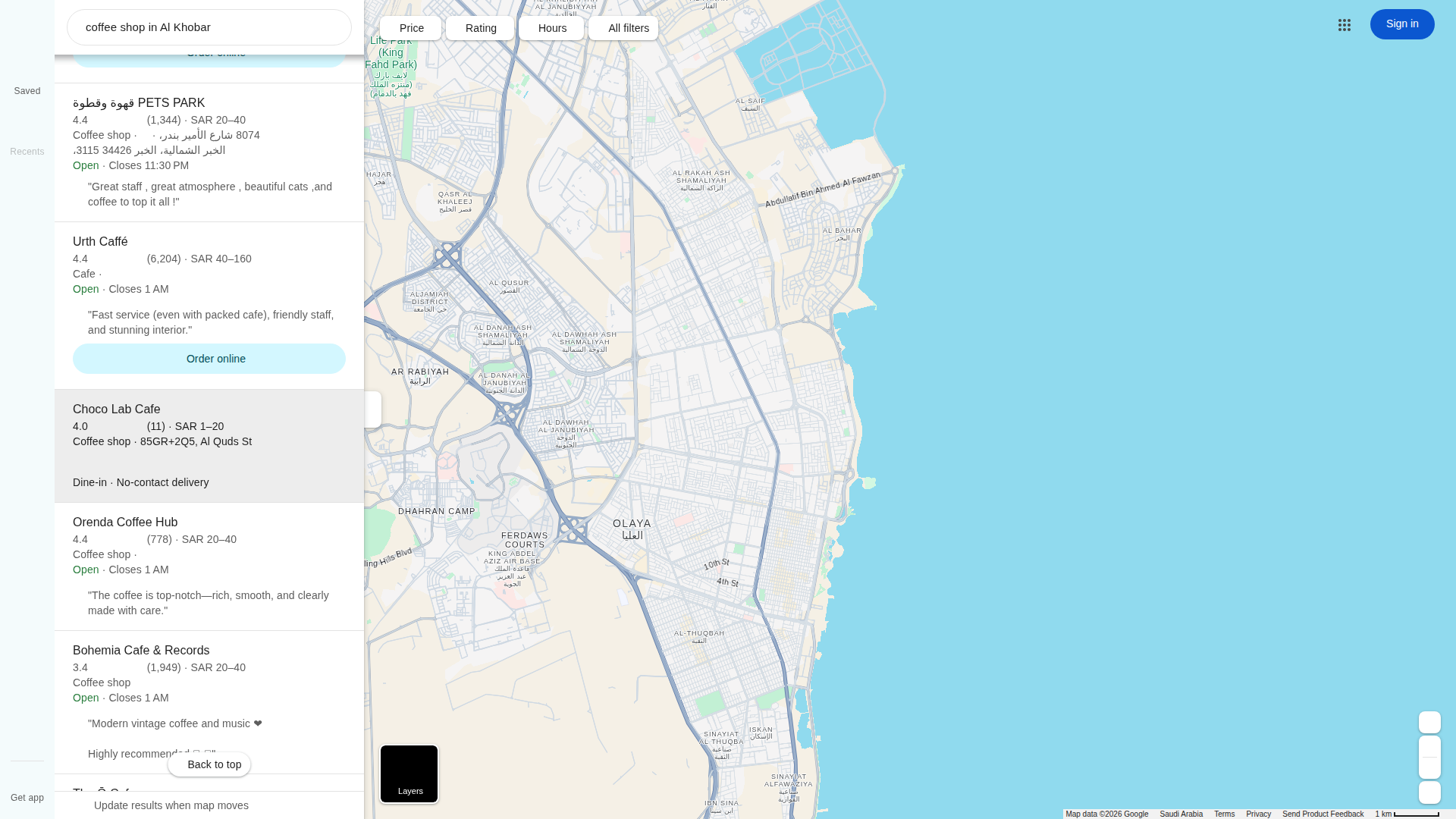1456x819 pixels.
Task: Click the '(778)' review count
Action: pyautogui.click(x=159, y=539)
